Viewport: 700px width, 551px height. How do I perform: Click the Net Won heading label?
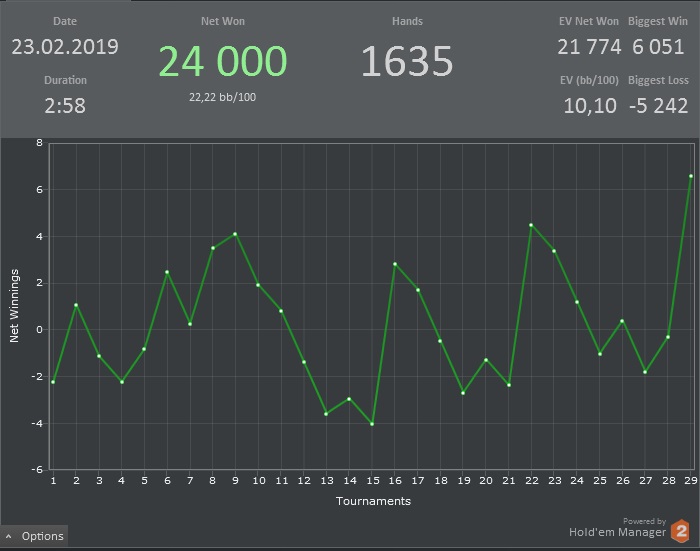223,21
